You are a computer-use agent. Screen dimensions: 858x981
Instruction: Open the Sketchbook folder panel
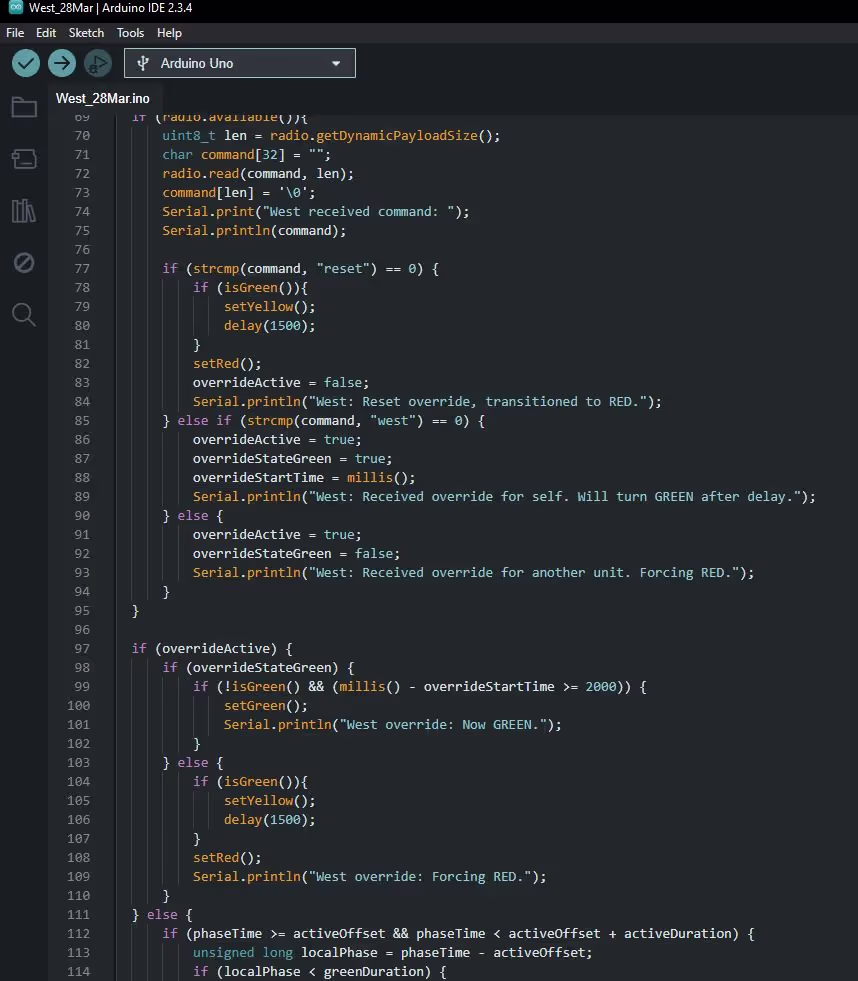[24, 107]
